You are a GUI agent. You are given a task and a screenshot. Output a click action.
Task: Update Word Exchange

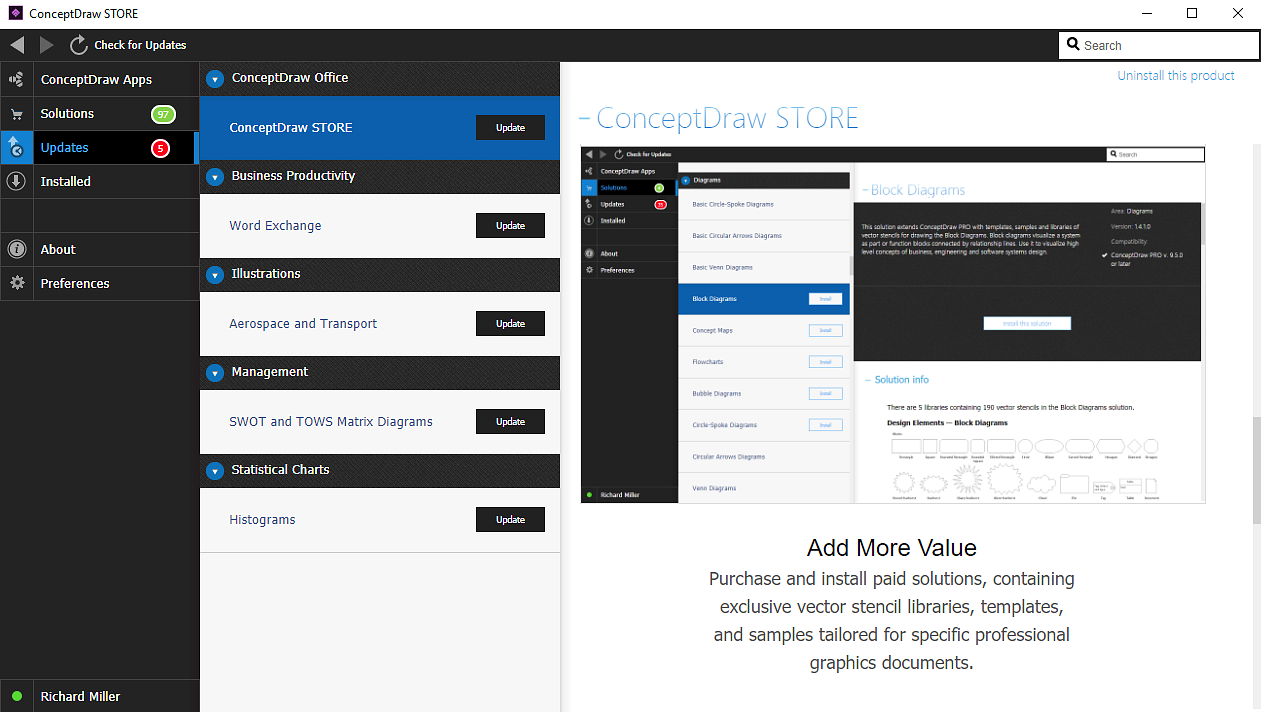[510, 226]
